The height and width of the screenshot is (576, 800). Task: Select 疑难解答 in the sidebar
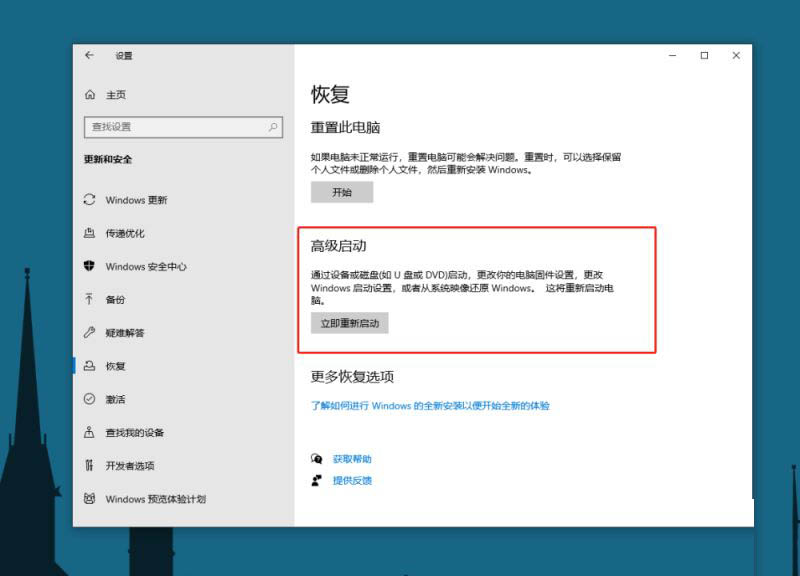(125, 333)
